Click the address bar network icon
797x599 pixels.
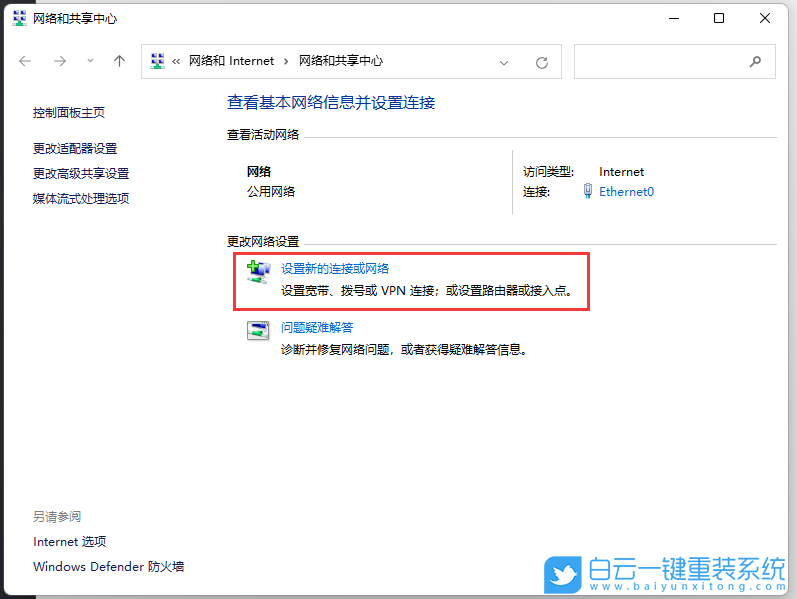[x=158, y=62]
